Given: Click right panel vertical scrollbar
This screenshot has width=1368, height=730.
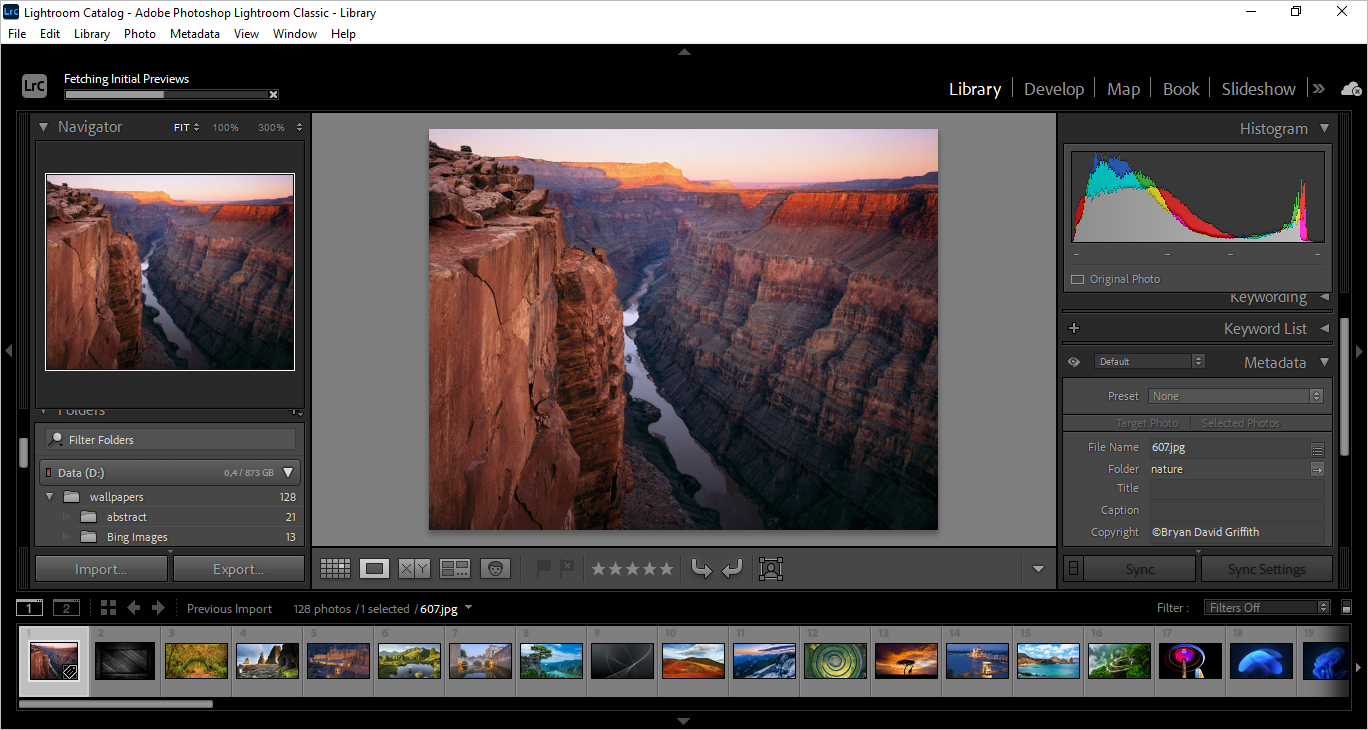Looking at the screenshot, I should click(x=1345, y=385).
